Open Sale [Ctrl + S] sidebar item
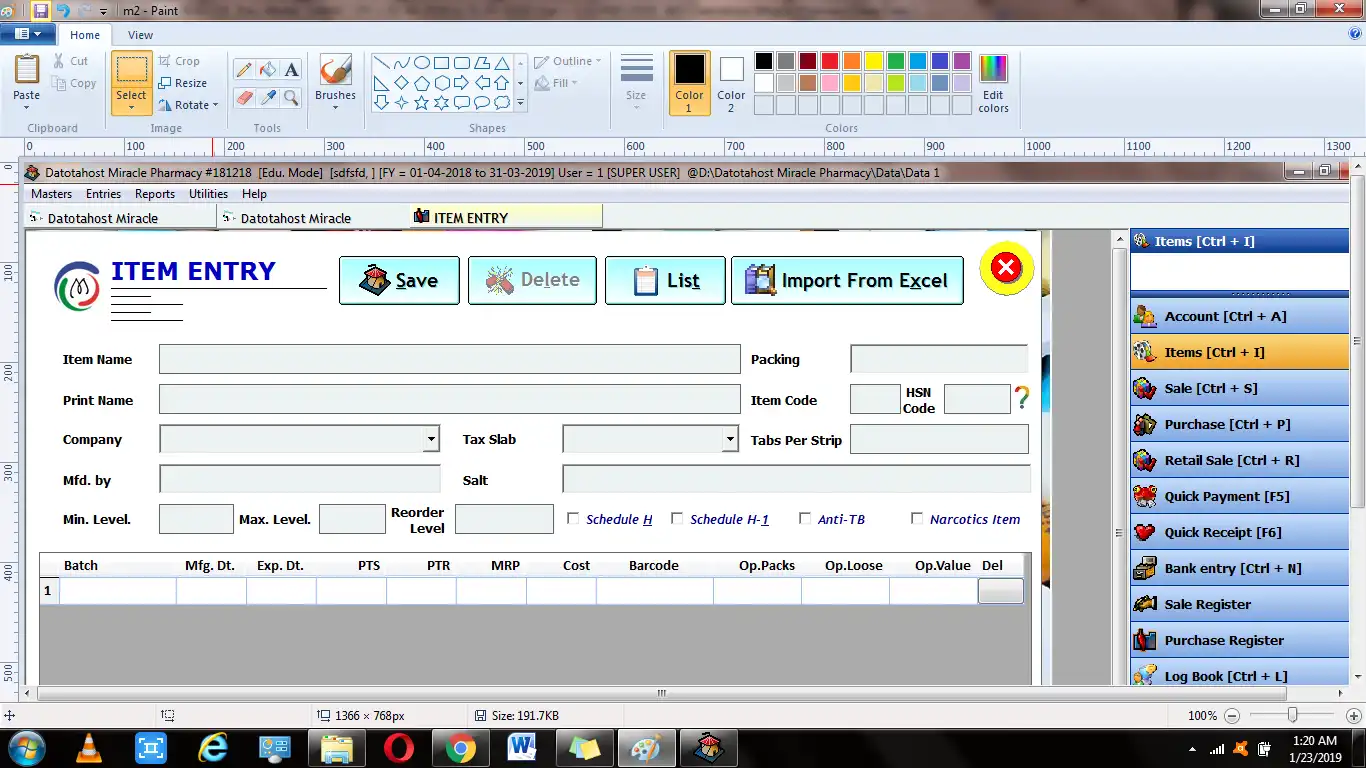 point(1239,388)
